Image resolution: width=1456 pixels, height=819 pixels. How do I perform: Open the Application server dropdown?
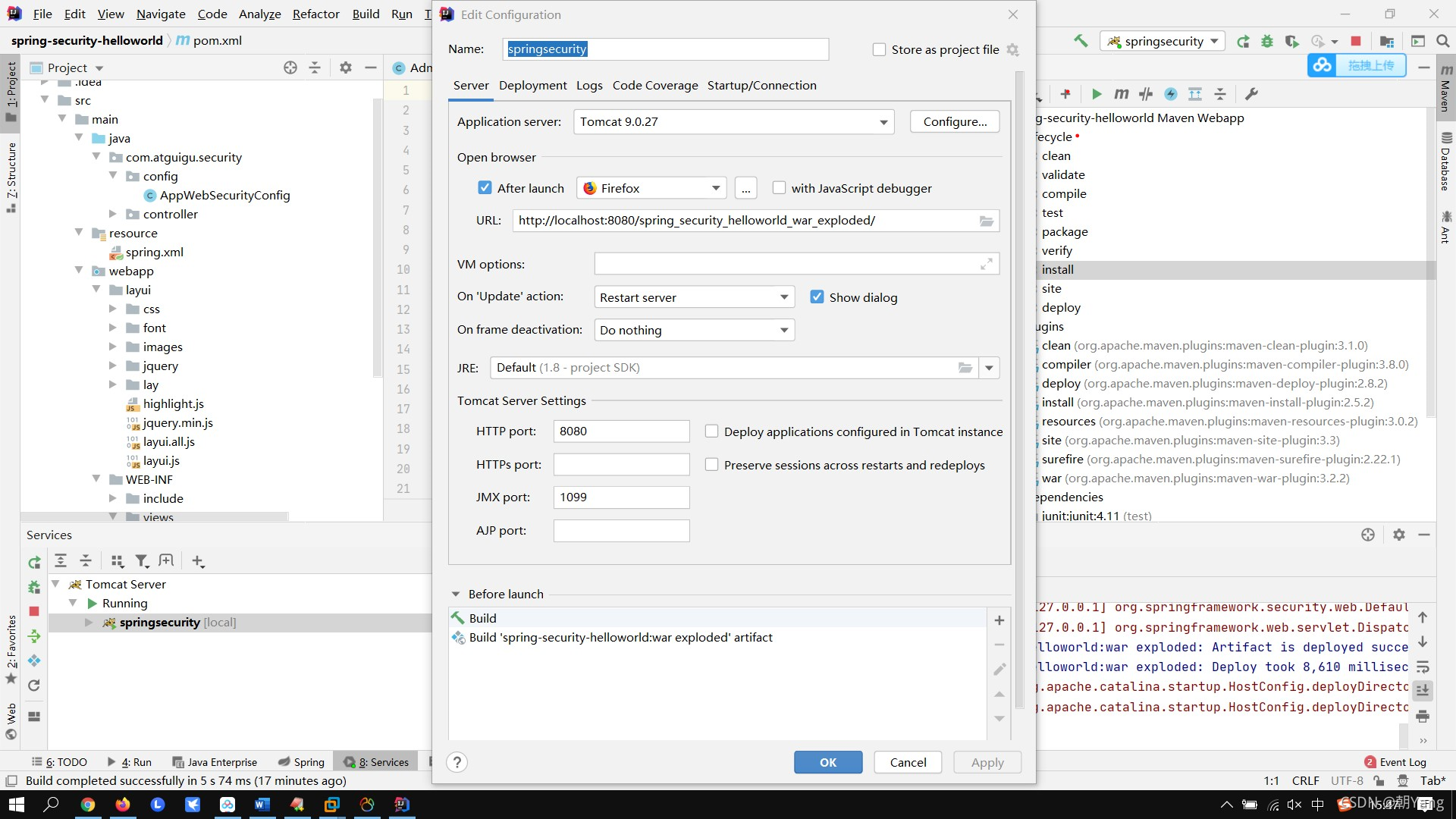tap(882, 121)
